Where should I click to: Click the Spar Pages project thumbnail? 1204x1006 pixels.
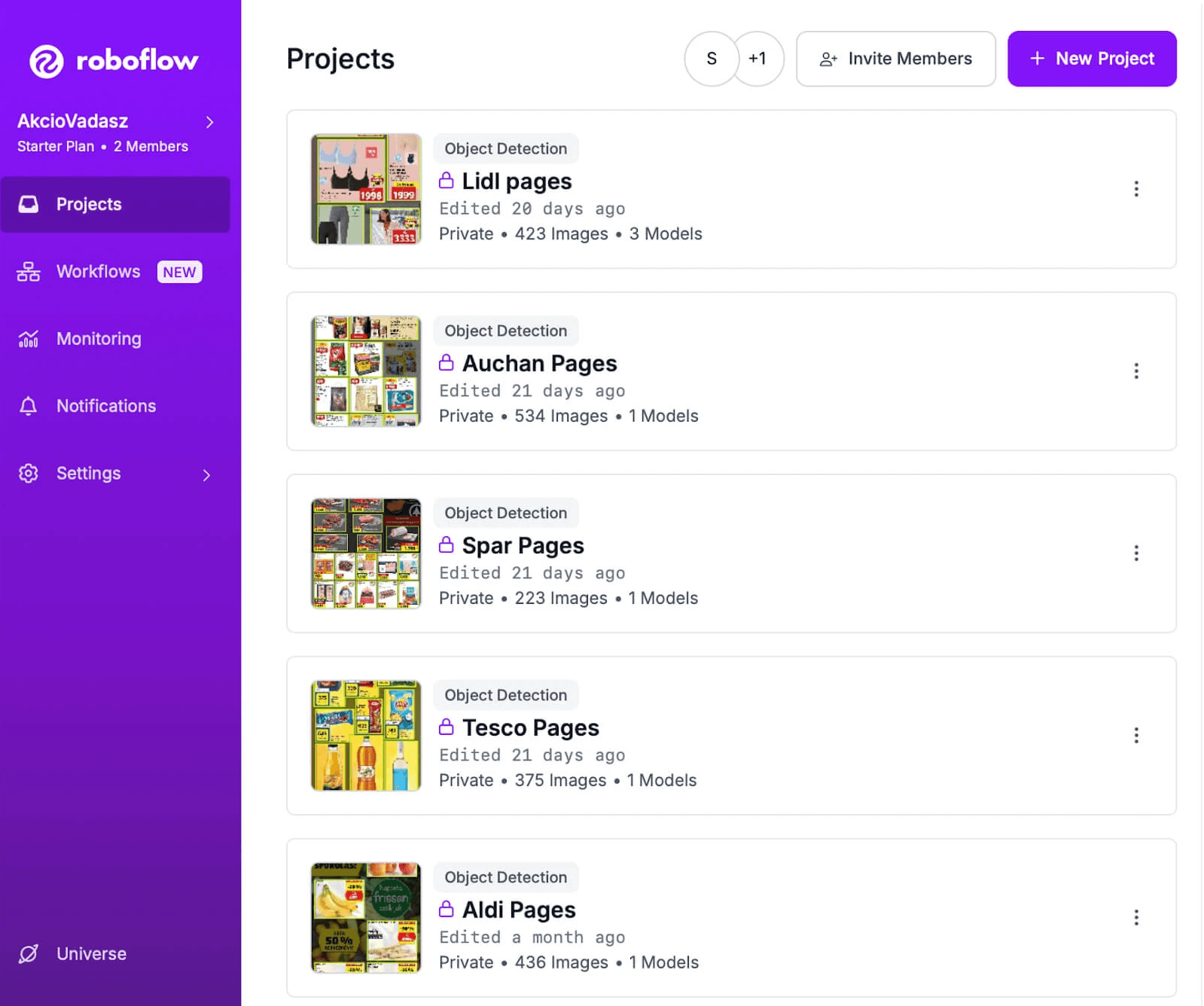[x=366, y=553]
